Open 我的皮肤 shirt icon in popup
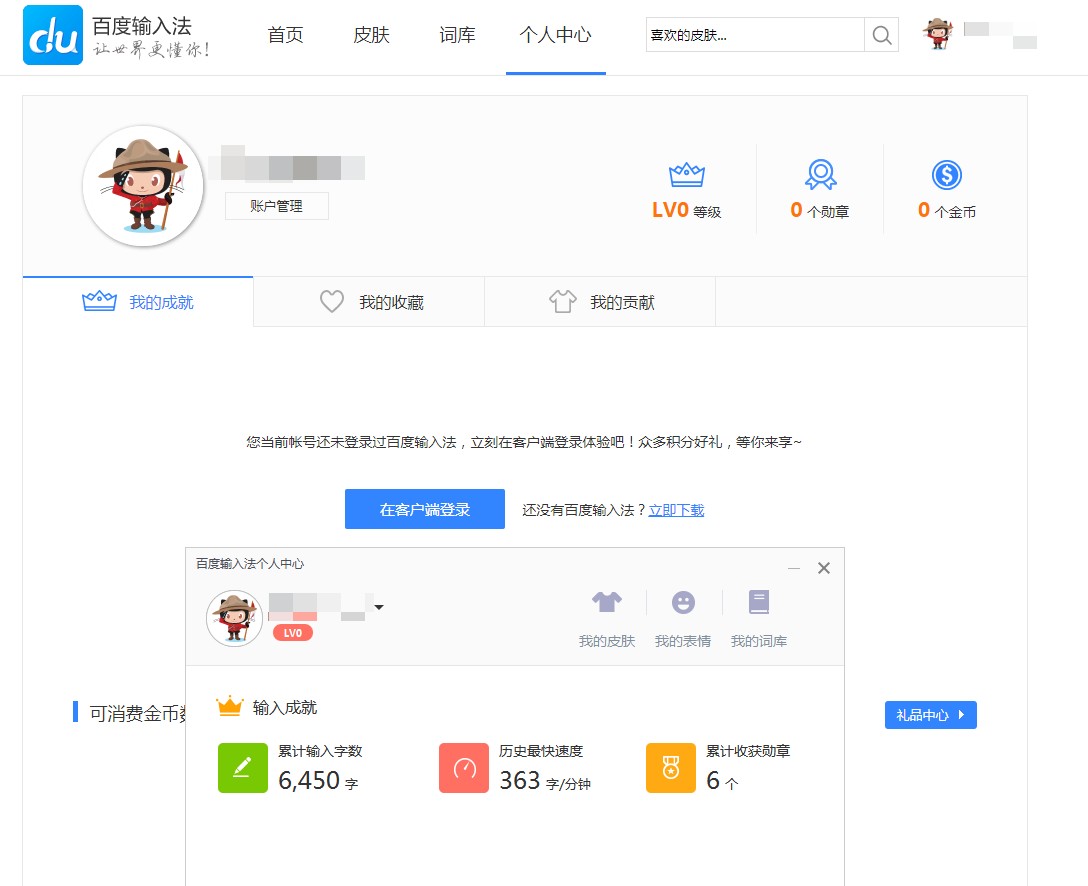This screenshot has height=886, width=1088. coord(606,602)
